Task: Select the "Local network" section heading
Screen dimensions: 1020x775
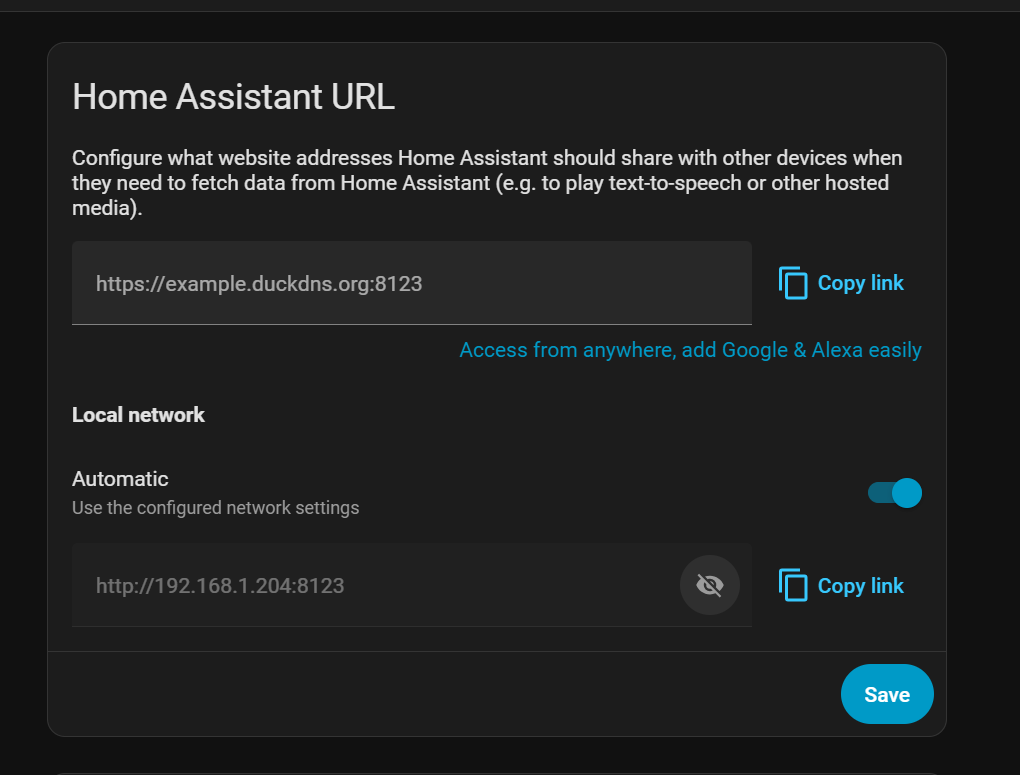Action: [138, 415]
